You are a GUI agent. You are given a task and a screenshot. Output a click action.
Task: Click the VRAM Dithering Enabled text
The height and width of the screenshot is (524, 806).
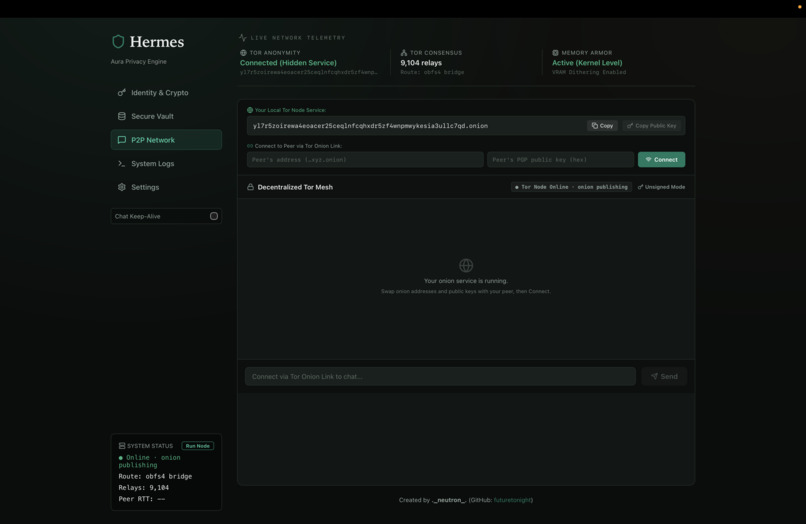589,73
